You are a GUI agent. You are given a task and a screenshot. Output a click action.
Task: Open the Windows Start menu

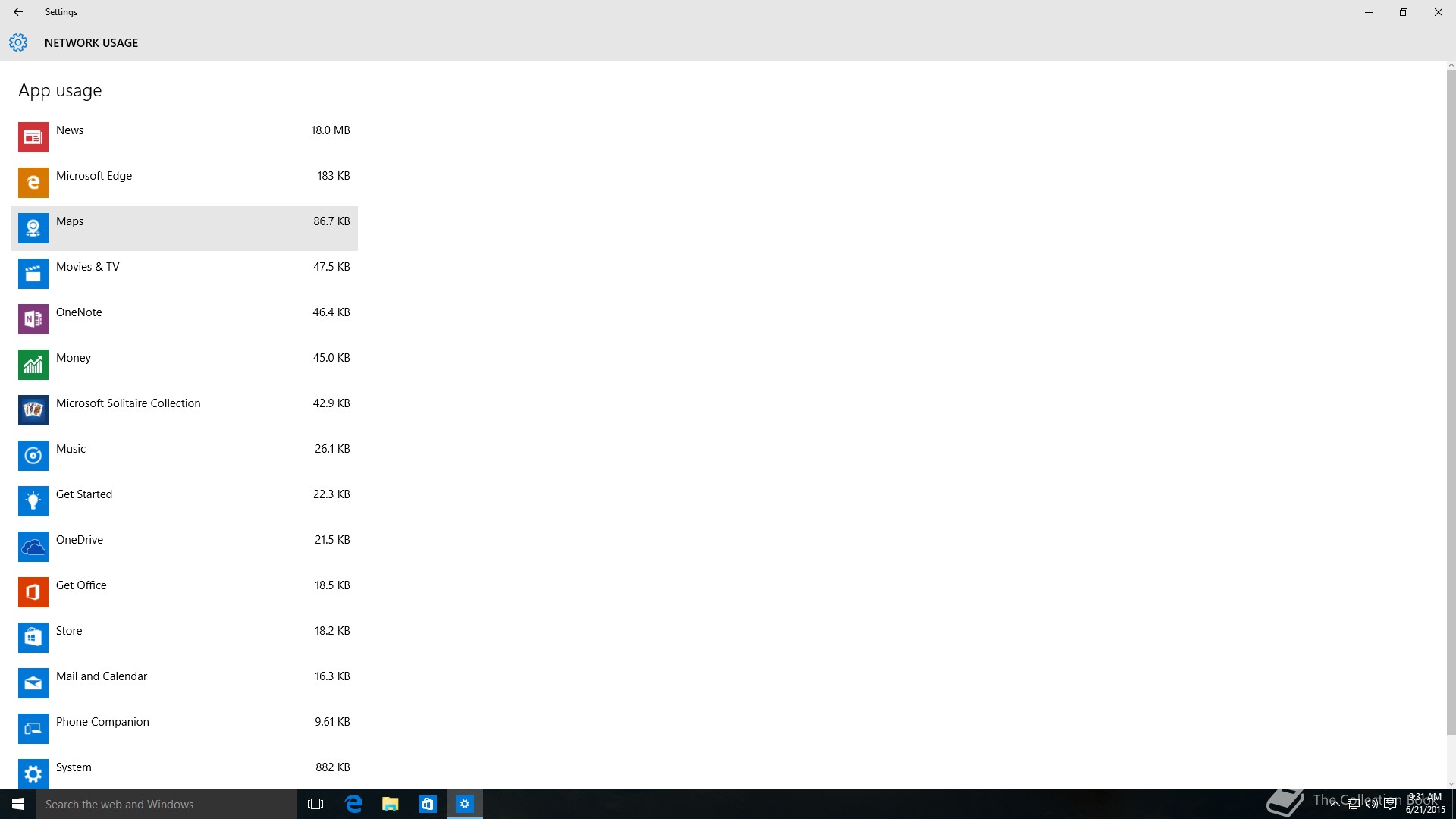[18, 804]
